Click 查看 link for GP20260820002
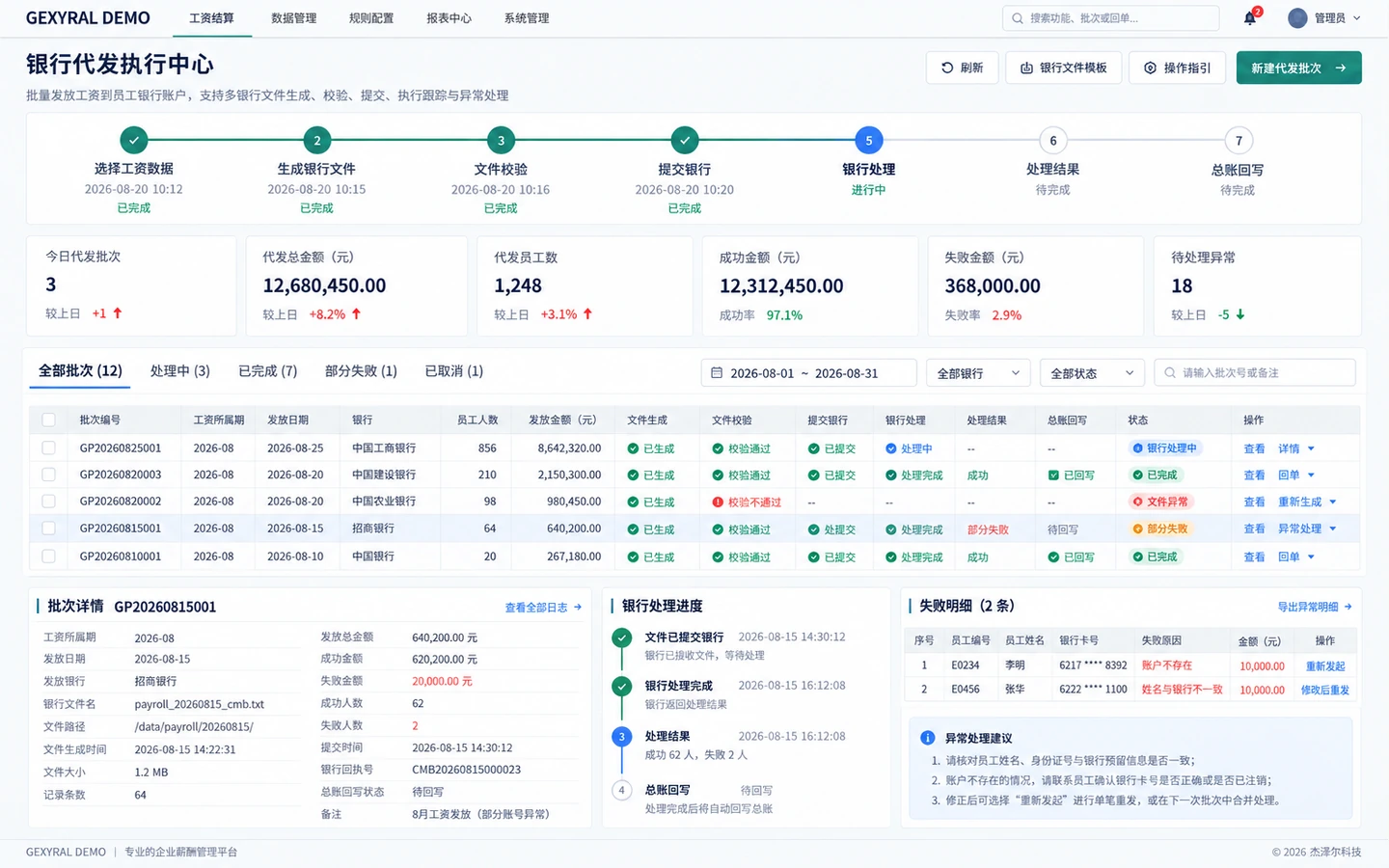Viewport: 1389px width, 868px height. click(1254, 502)
